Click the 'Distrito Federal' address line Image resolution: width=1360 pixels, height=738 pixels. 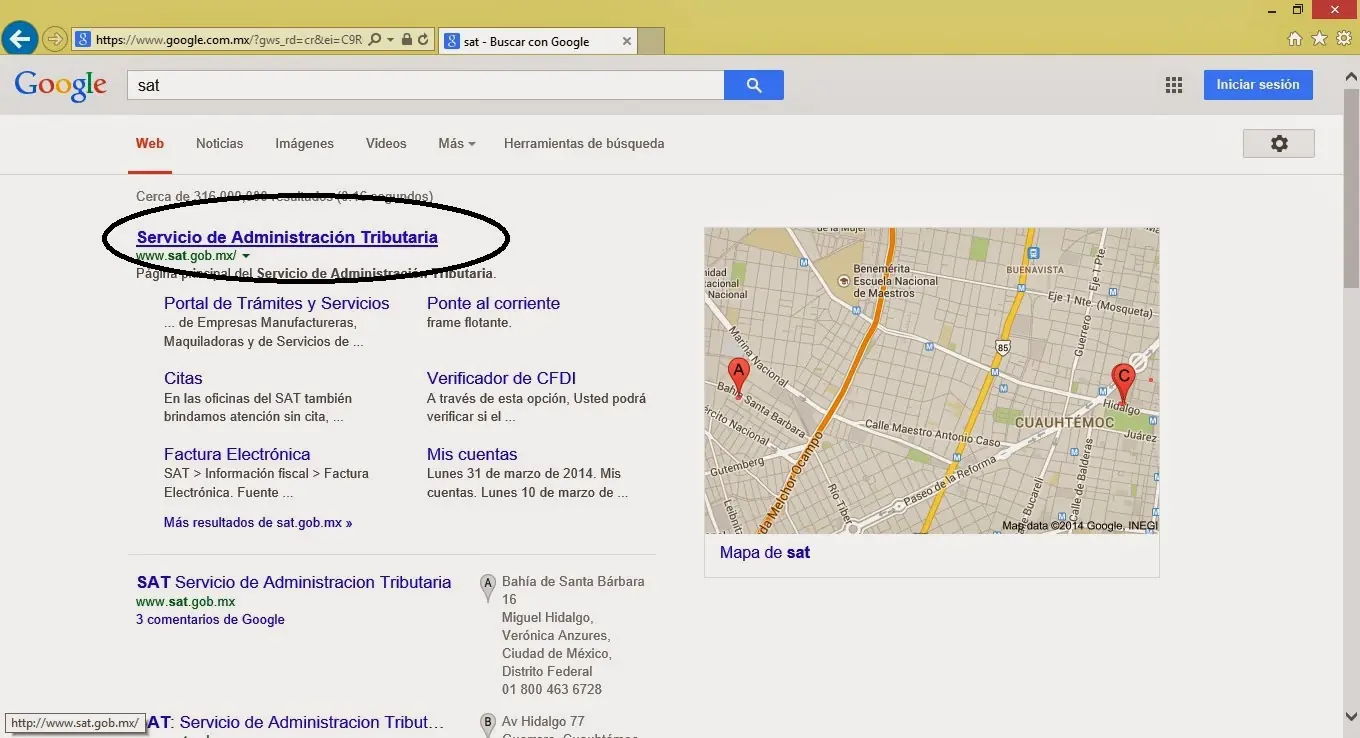point(547,671)
